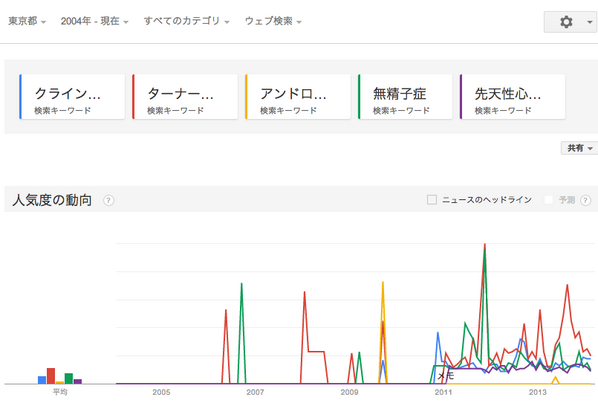This screenshot has height=403, width=598.
Task: Select the ターナー… search term card
Action: pyautogui.click(x=185, y=97)
